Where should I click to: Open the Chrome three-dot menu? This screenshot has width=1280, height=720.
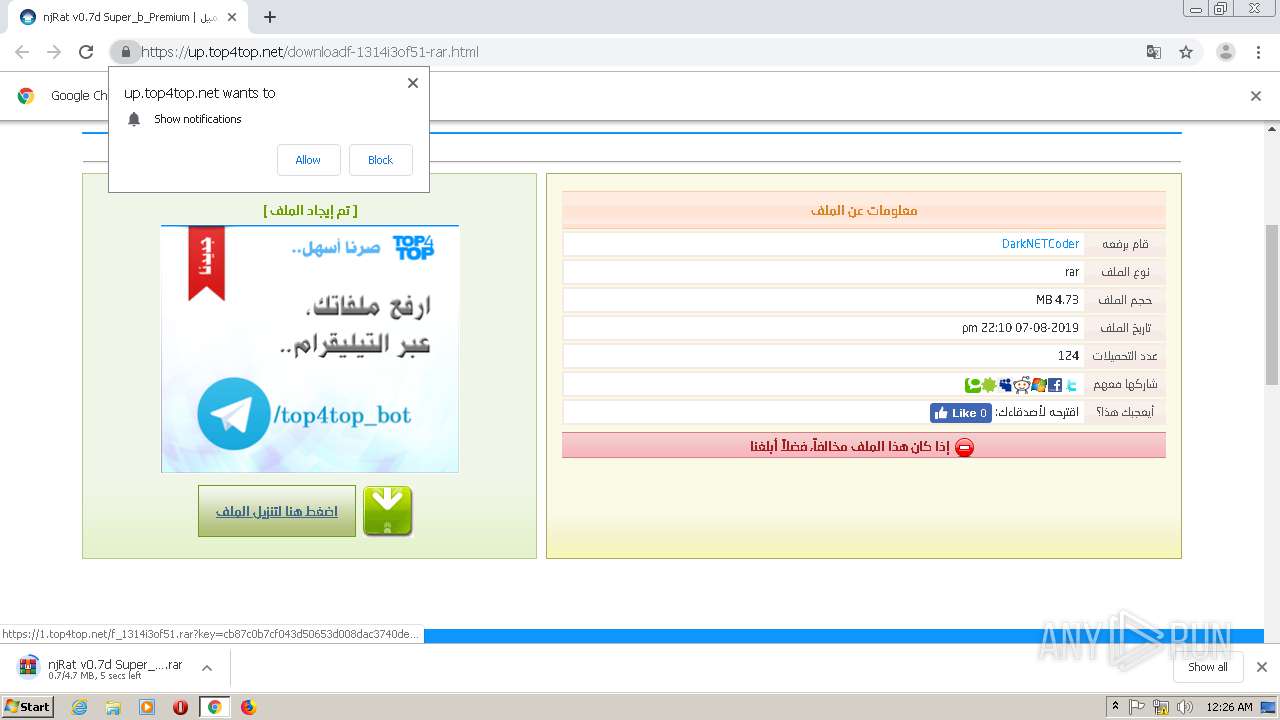(1259, 52)
